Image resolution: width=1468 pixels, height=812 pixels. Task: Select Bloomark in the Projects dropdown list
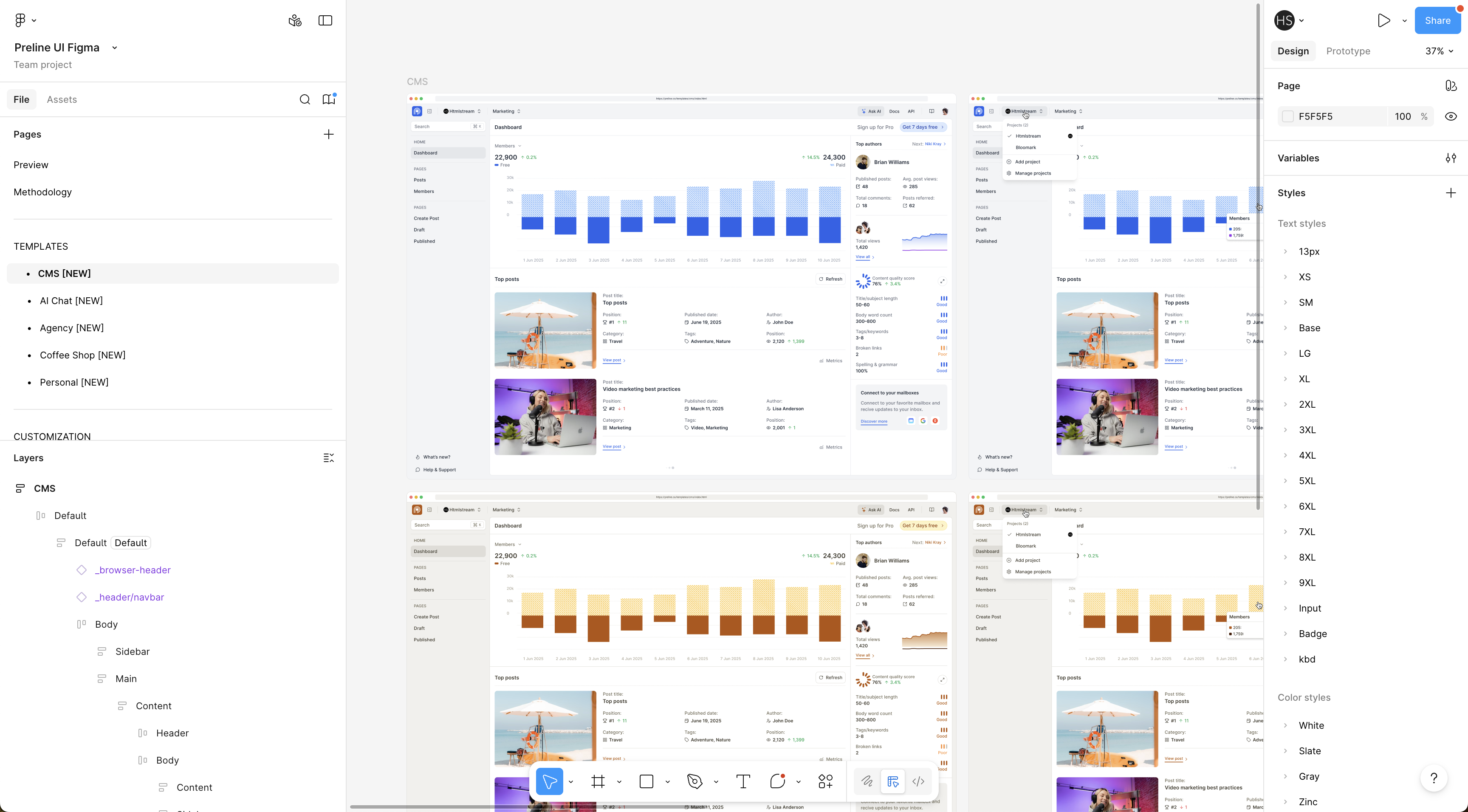point(1026,147)
